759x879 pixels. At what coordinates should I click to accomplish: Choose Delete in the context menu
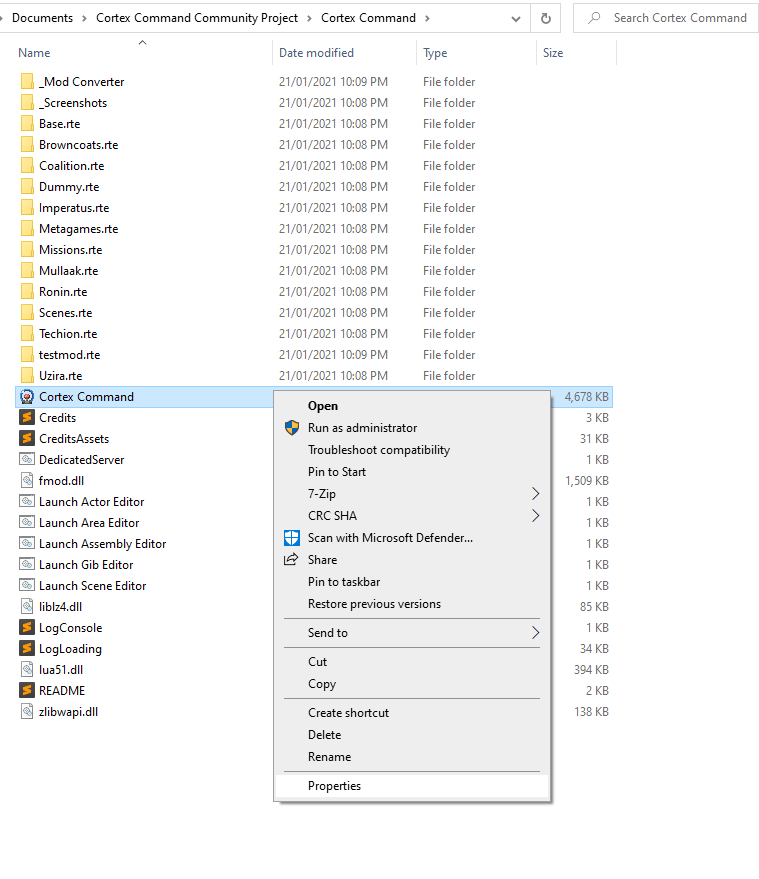[x=411, y=735]
